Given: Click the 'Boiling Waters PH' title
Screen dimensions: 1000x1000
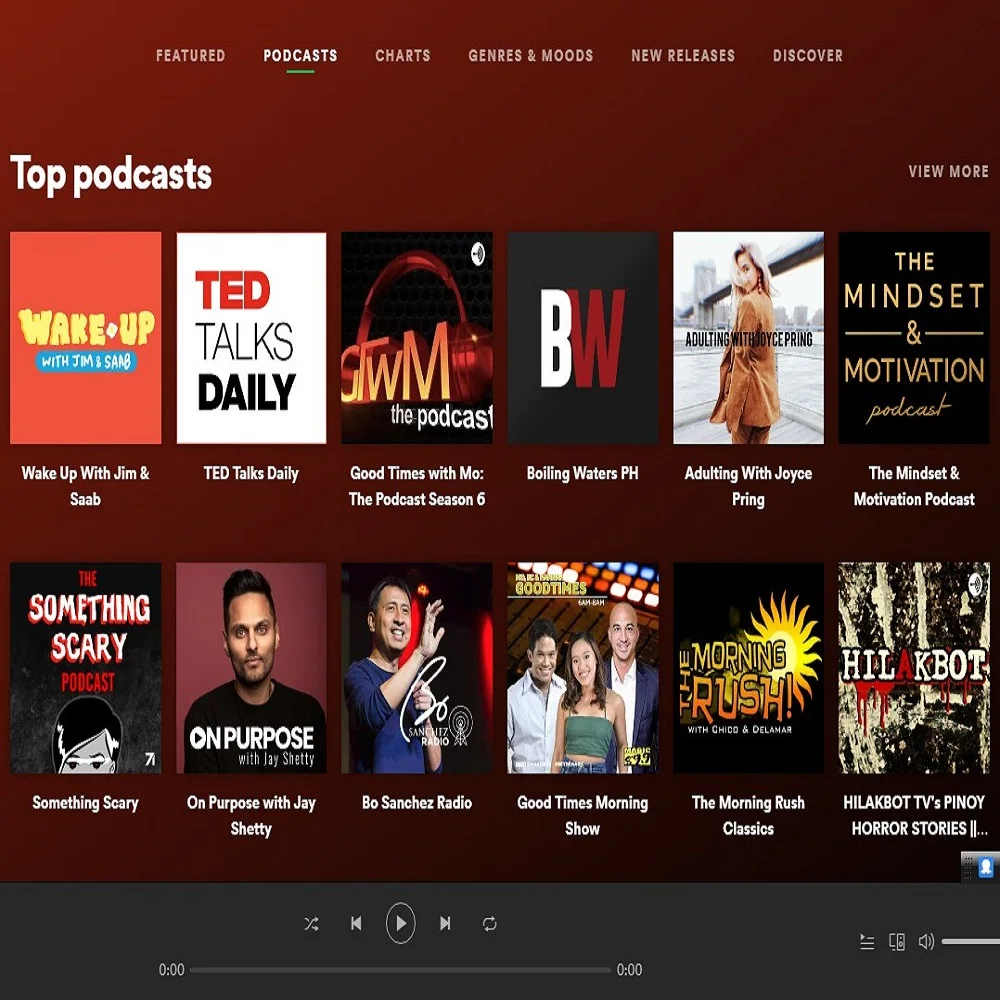Looking at the screenshot, I should [x=583, y=473].
